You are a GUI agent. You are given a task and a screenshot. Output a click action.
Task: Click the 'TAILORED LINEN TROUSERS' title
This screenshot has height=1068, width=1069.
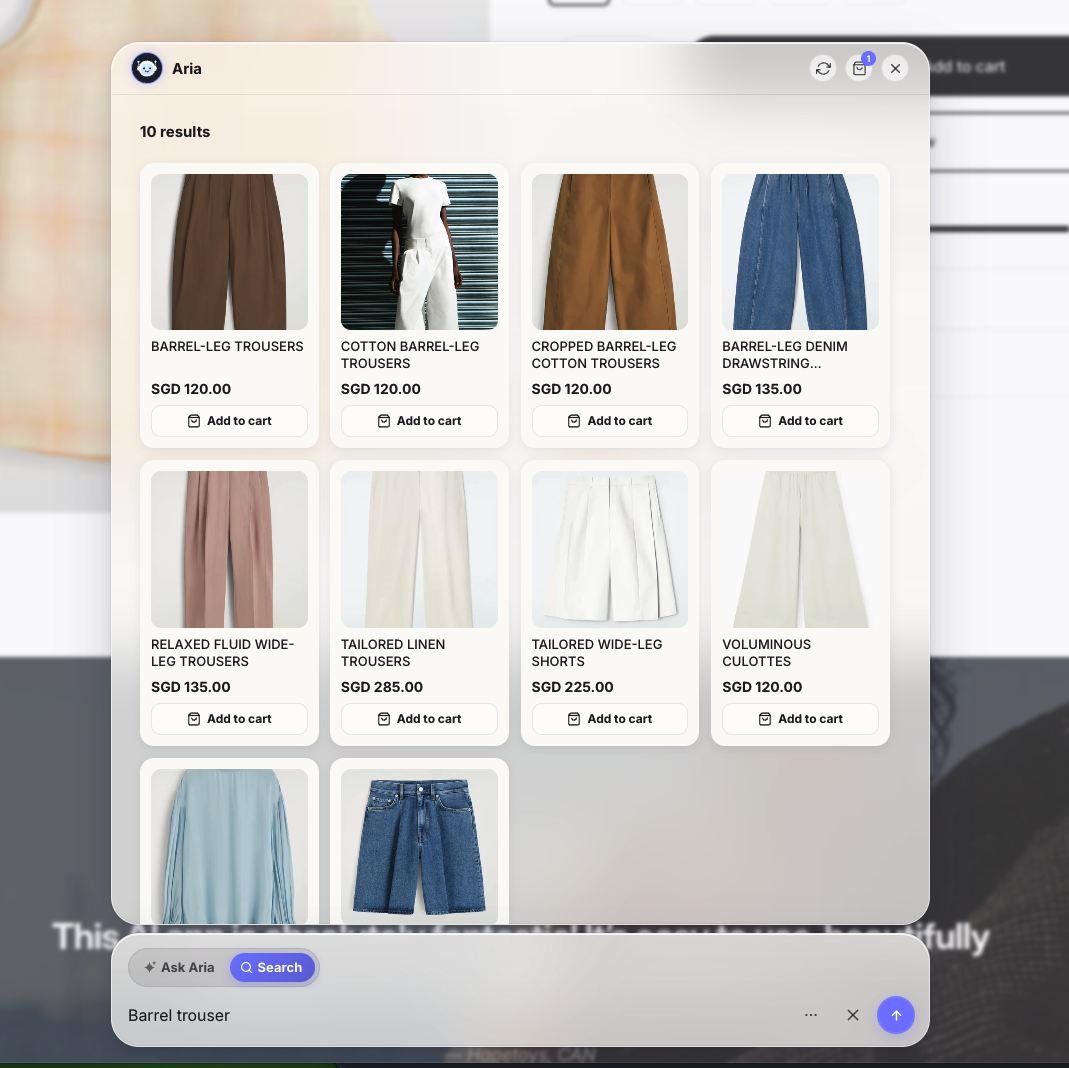[393, 652]
